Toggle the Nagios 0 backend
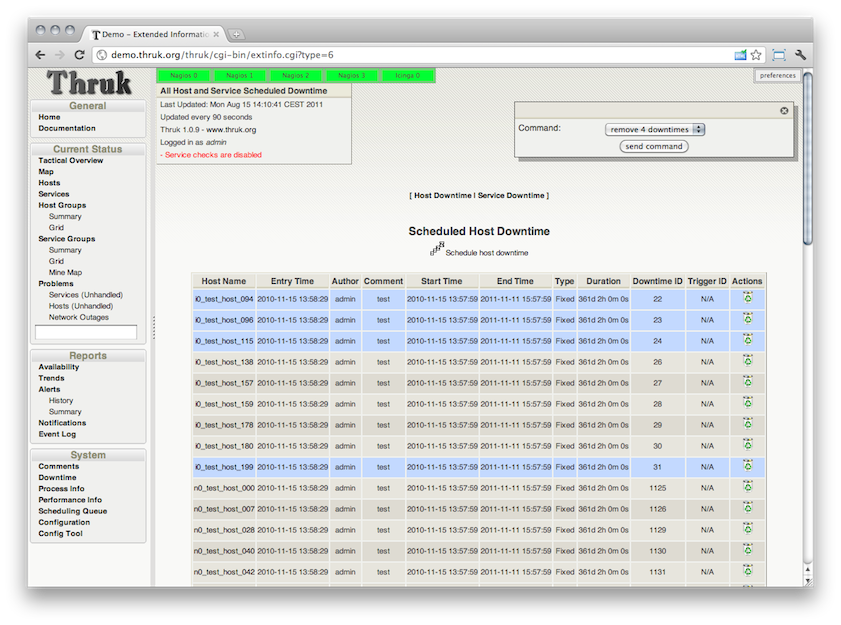841x625 pixels. (x=183, y=75)
